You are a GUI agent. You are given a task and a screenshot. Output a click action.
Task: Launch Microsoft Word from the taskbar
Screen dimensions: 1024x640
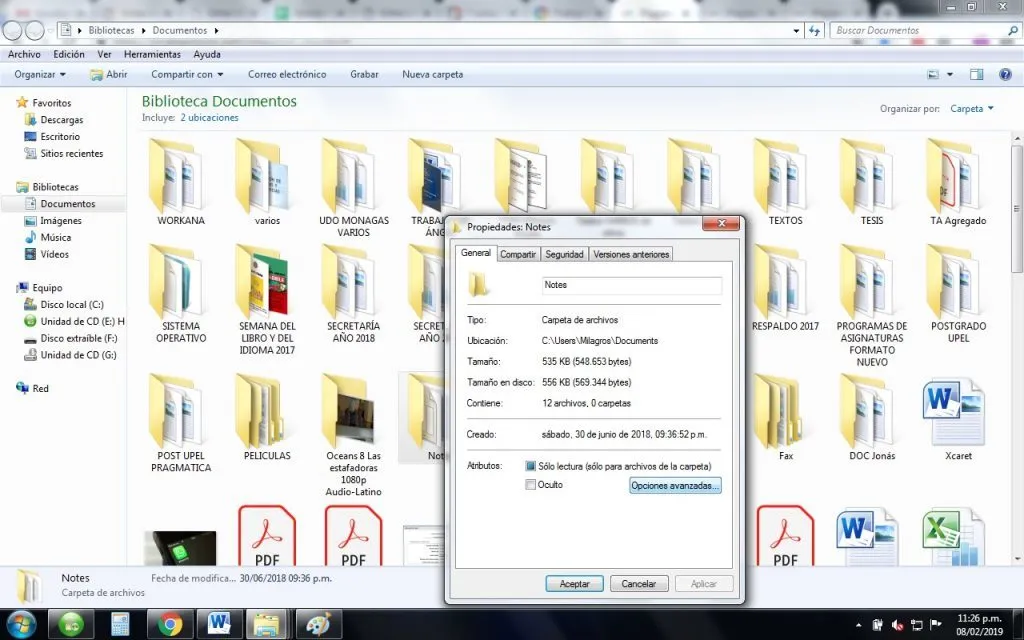pos(219,623)
